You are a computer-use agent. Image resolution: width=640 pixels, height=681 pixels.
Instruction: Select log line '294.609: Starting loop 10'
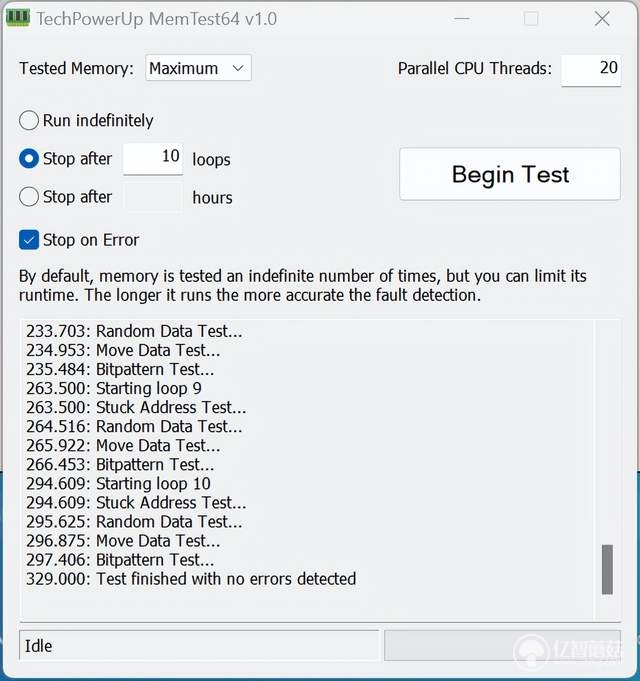(118, 483)
